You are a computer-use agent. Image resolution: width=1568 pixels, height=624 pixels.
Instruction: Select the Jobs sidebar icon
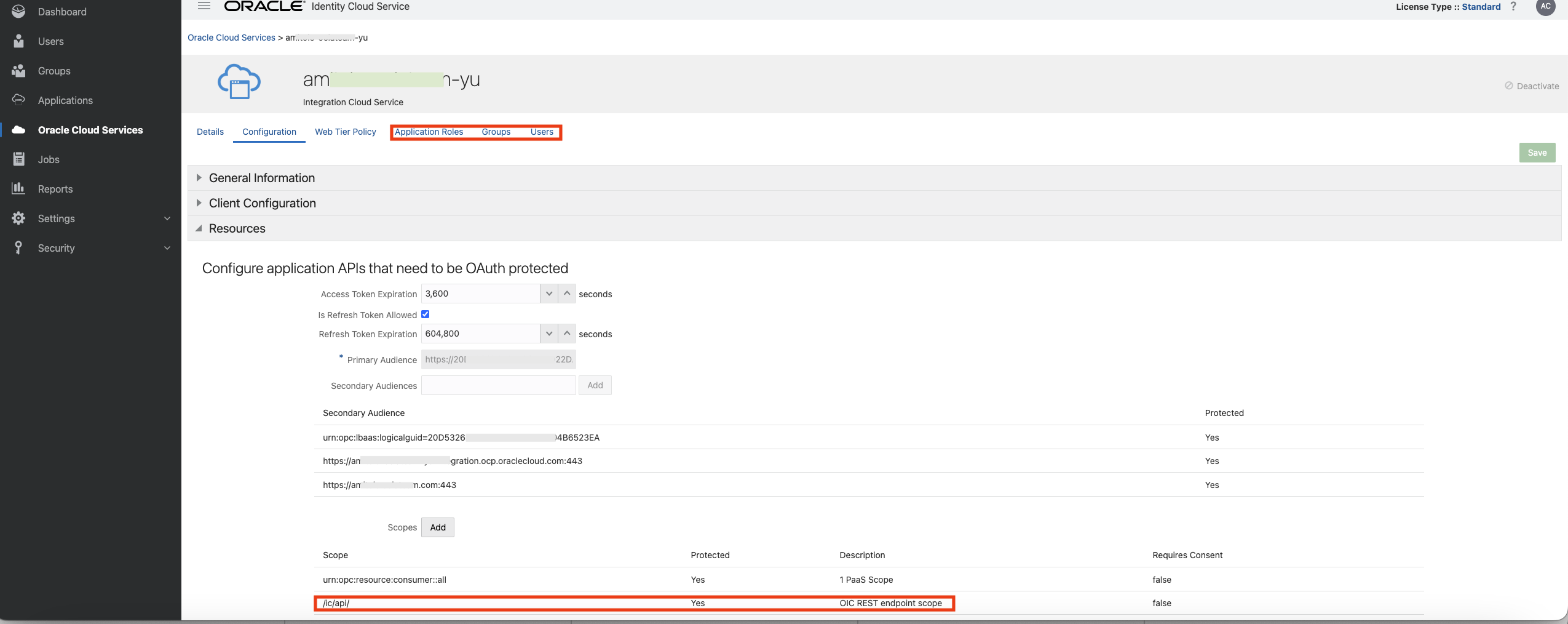point(19,159)
